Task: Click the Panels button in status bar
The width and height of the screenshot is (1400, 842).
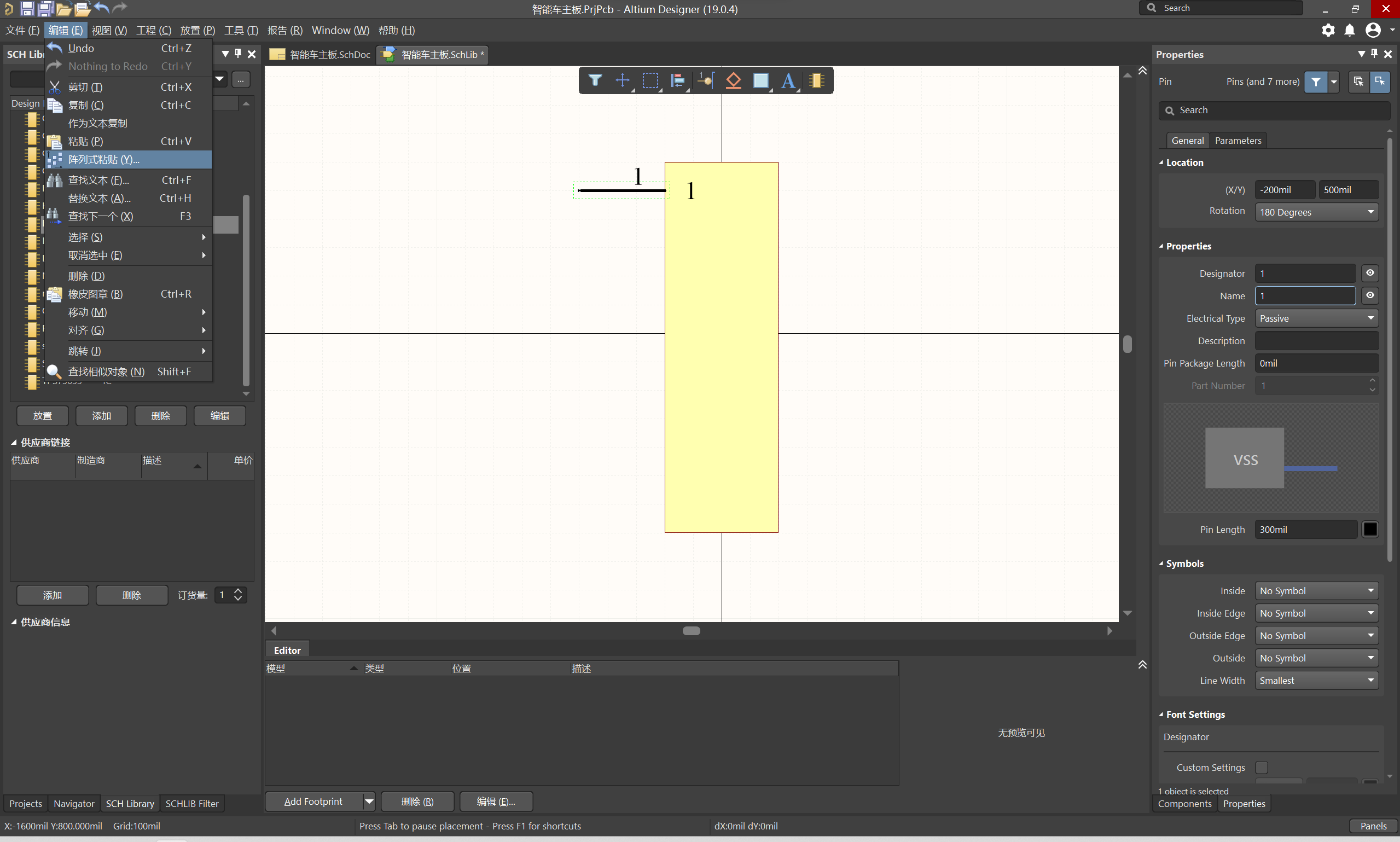Action: coord(1373,826)
